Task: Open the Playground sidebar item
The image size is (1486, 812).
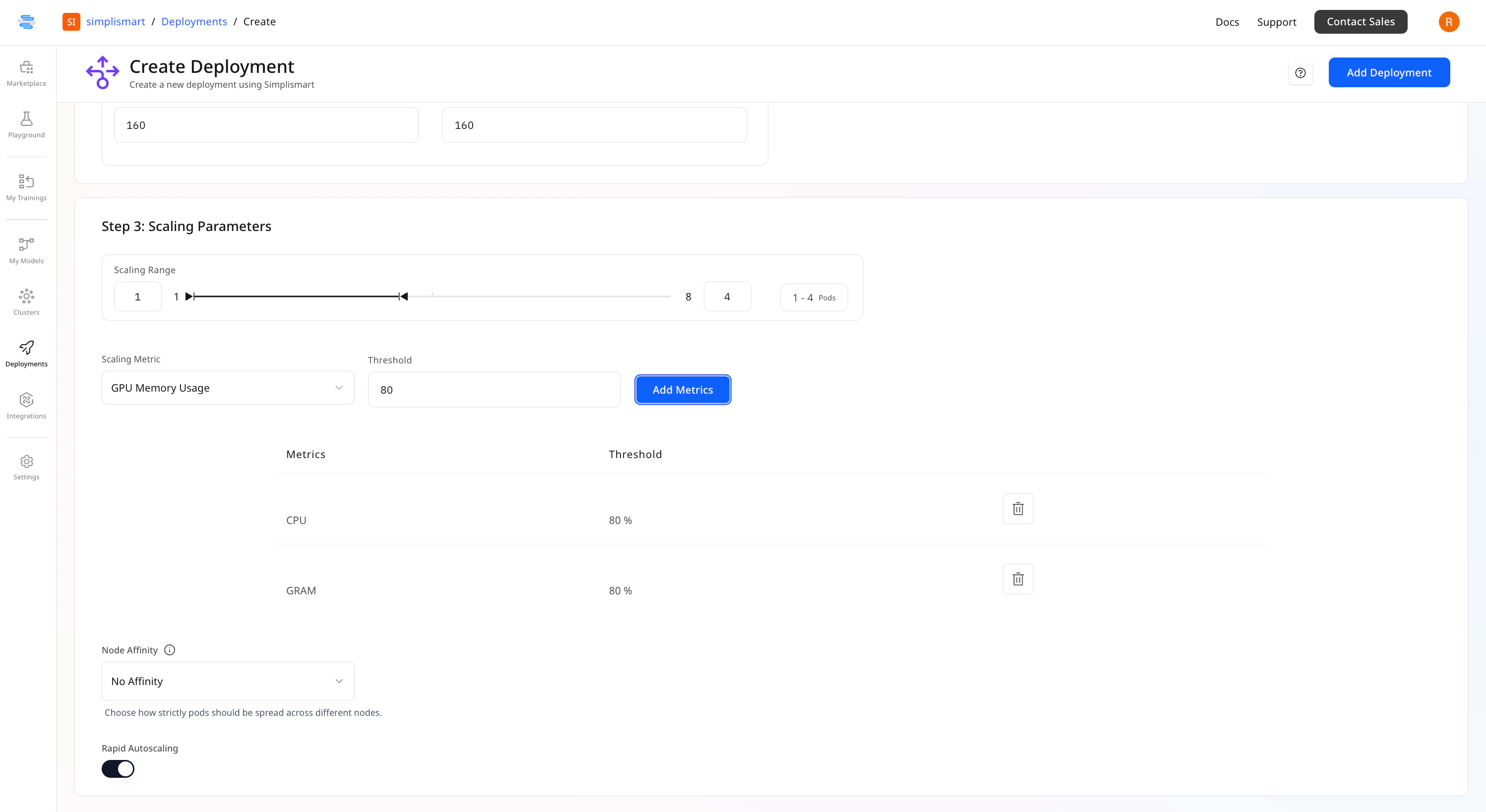Action: coord(27,125)
